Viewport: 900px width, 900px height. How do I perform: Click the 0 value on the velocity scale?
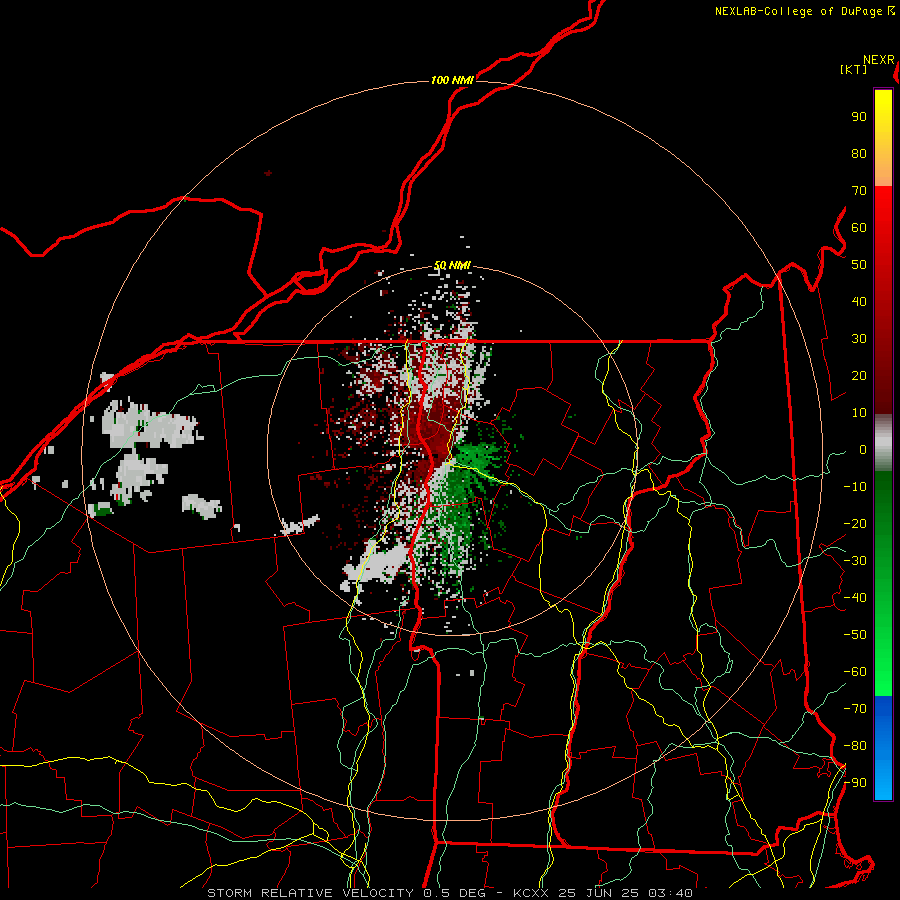point(863,450)
